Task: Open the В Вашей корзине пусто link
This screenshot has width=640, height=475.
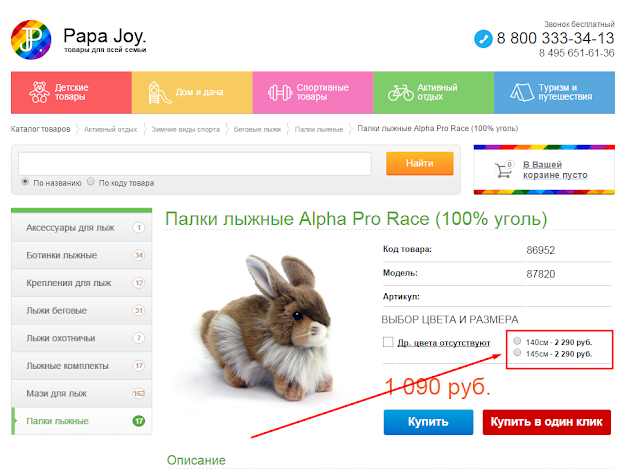Action: [x=555, y=170]
